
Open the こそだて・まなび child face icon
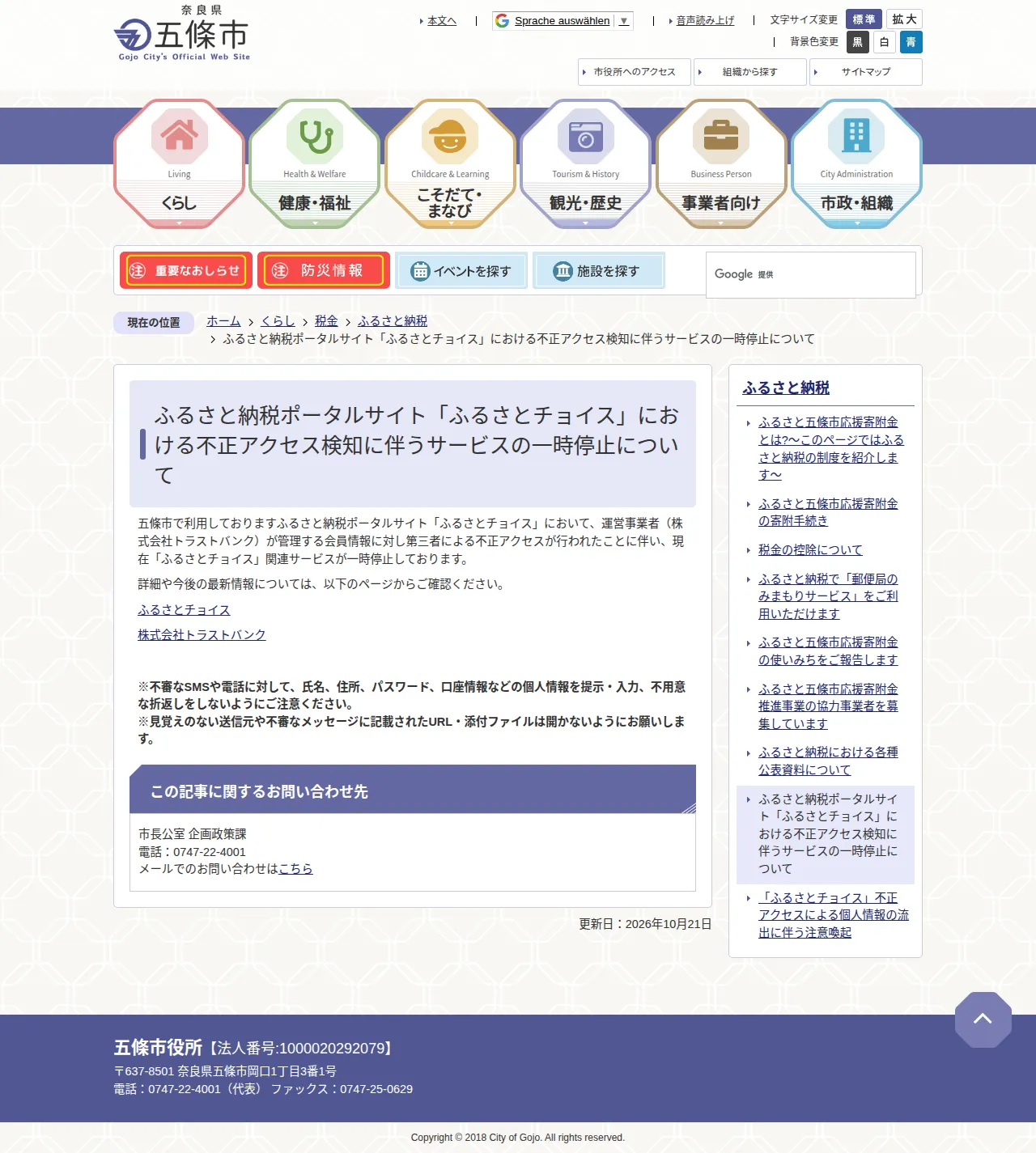pos(450,136)
